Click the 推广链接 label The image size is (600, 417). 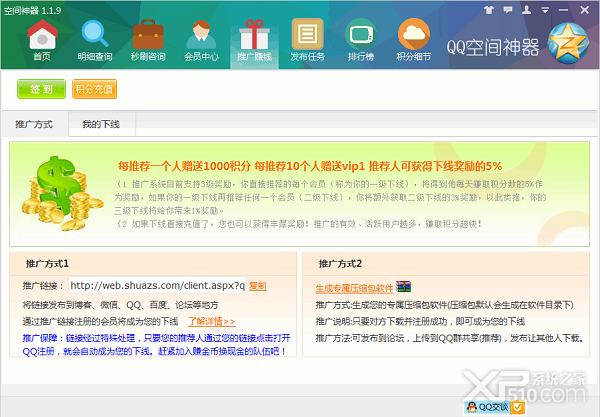point(43,286)
